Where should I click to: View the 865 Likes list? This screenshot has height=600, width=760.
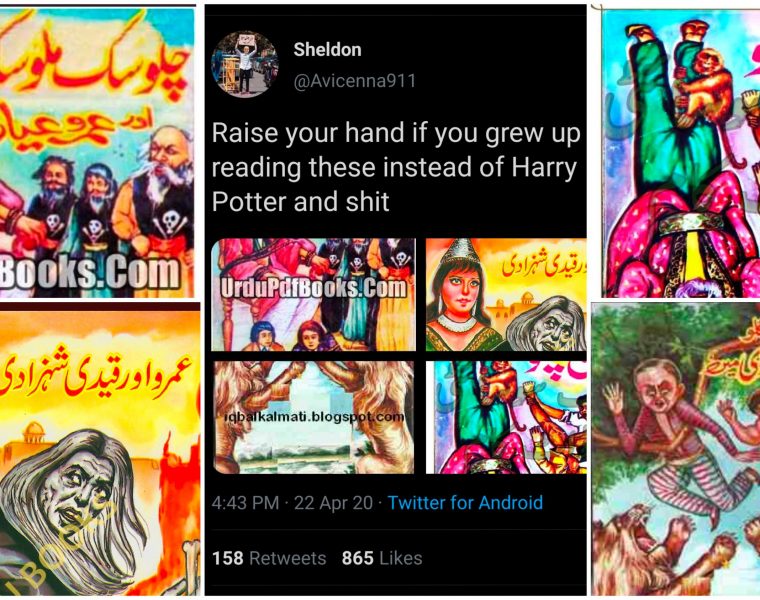tap(382, 558)
